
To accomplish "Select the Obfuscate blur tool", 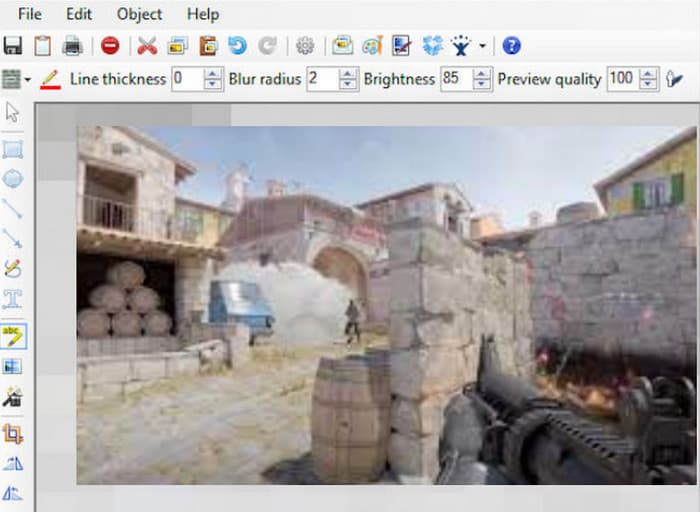I will tap(12, 366).
